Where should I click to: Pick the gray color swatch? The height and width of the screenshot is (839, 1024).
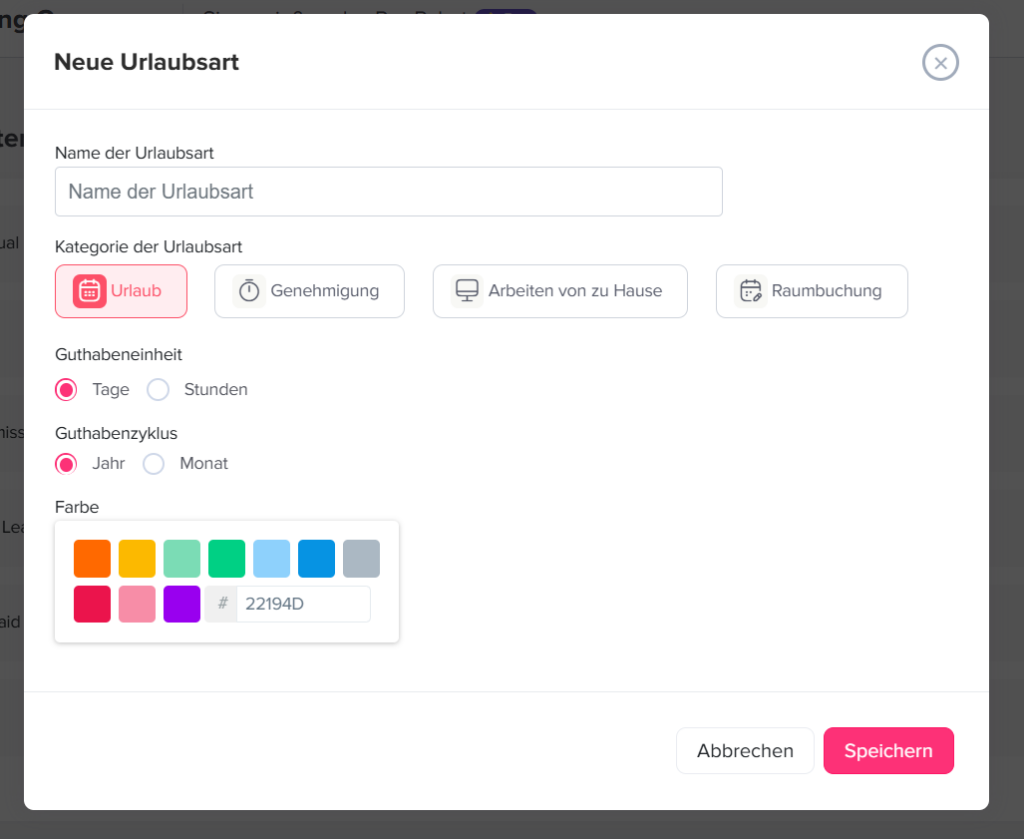[x=361, y=559]
